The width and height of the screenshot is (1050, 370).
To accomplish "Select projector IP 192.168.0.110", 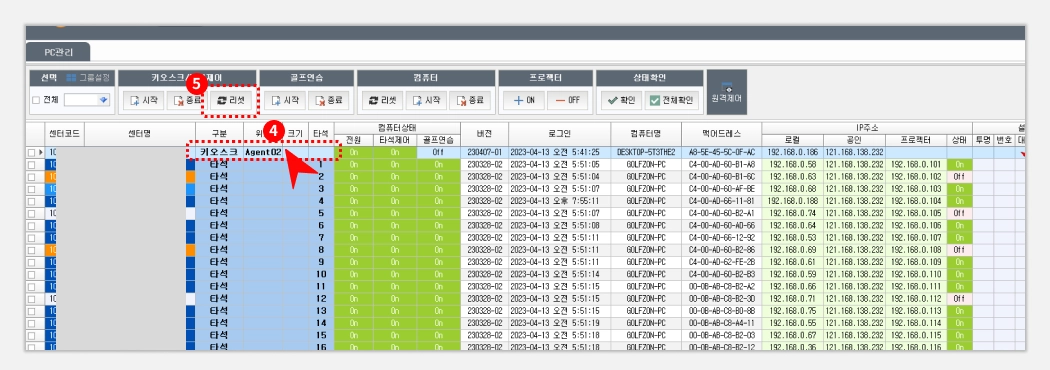I will click(x=915, y=274).
